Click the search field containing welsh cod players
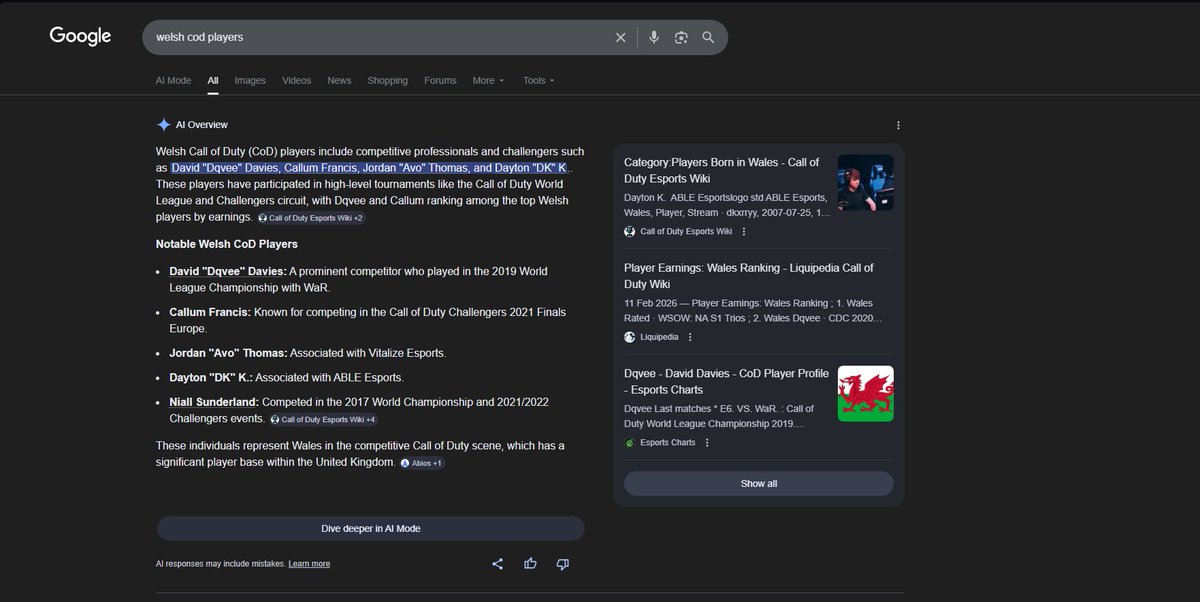The image size is (1200, 602). pos(380,37)
